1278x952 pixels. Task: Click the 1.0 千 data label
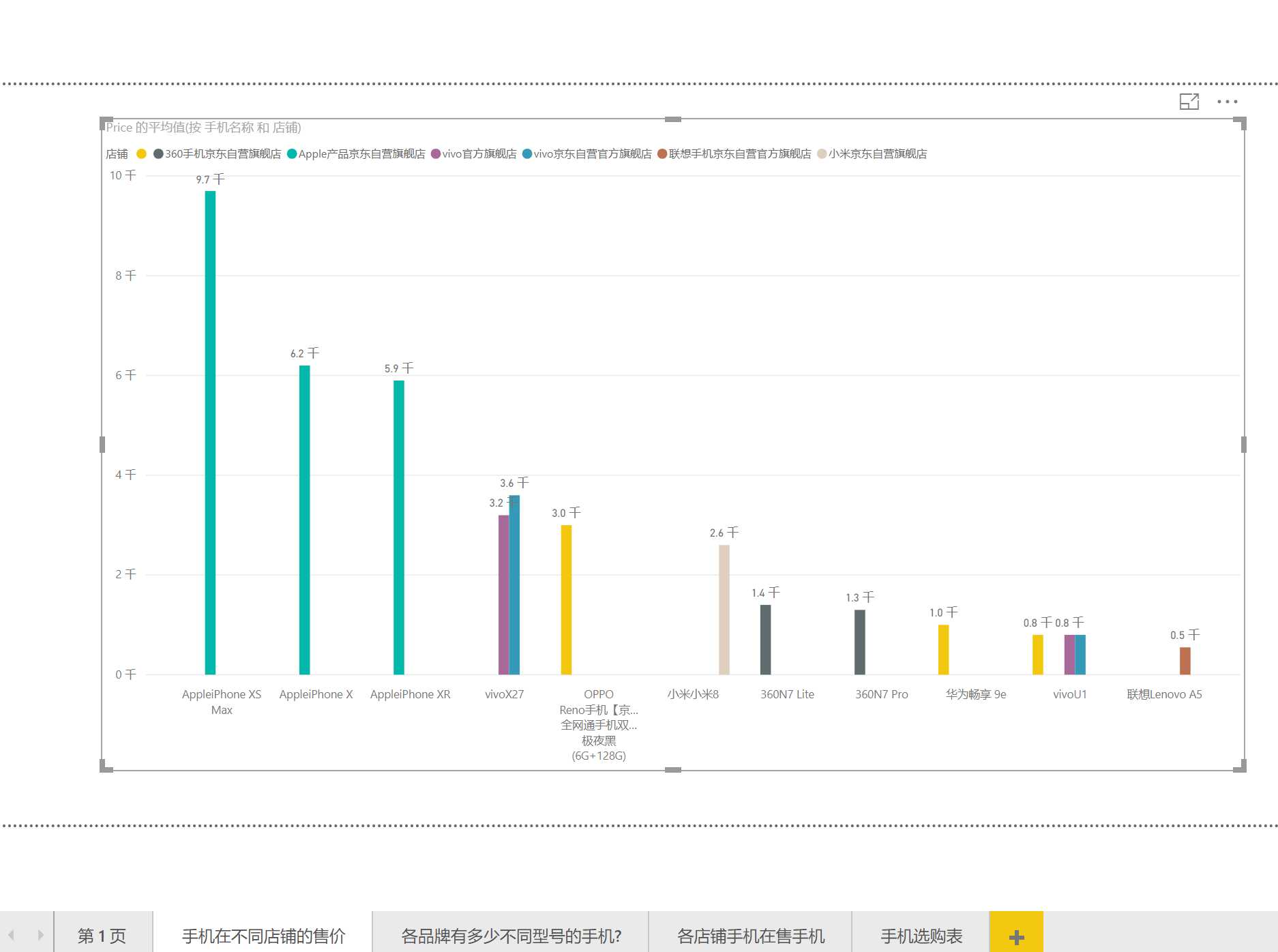click(x=943, y=612)
